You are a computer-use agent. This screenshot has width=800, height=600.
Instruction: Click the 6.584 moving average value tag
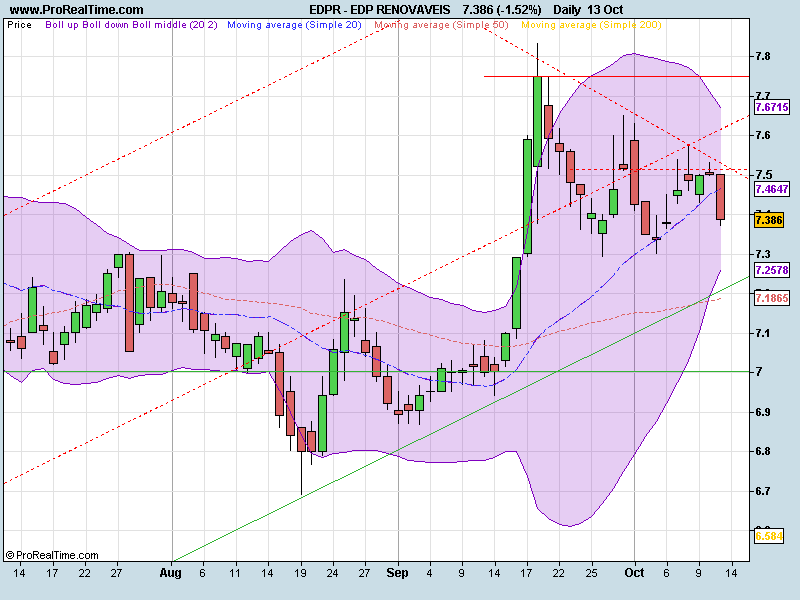(769, 536)
